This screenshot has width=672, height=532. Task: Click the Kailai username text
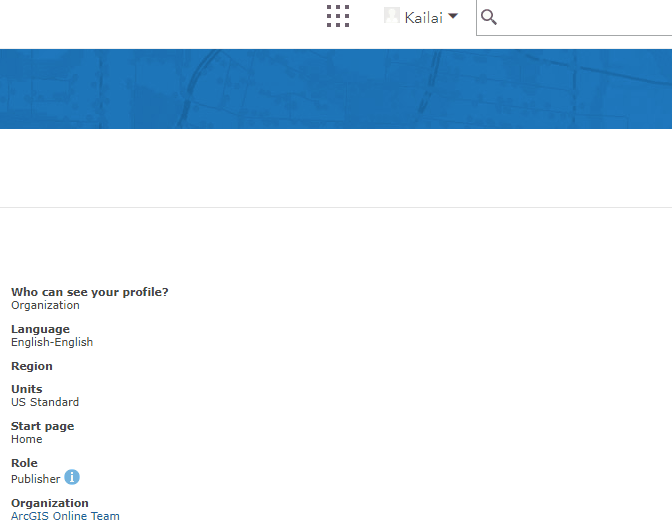click(423, 18)
